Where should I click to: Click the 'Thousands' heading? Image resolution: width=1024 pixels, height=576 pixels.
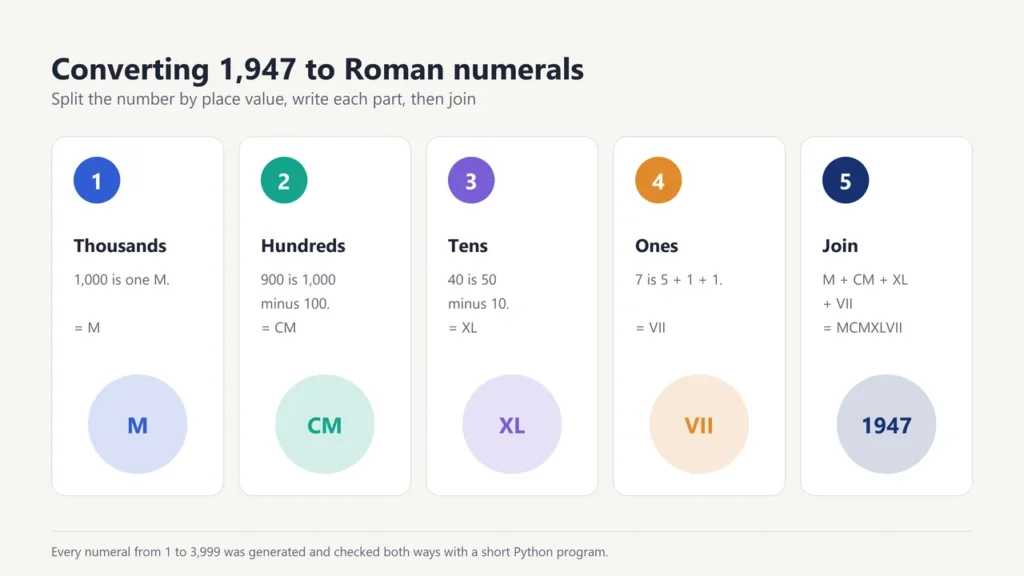click(x=120, y=246)
